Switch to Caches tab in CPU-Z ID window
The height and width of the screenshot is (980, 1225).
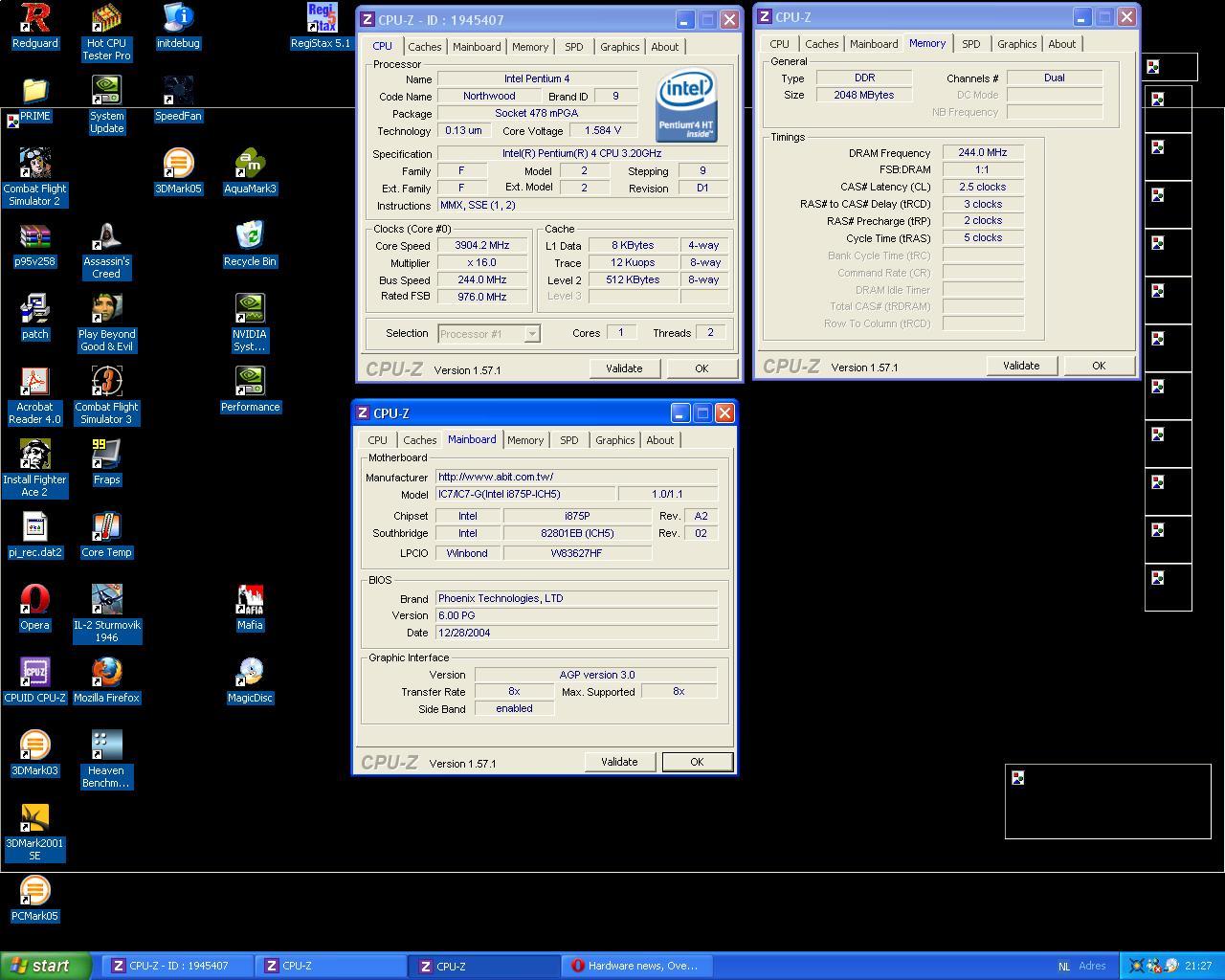424,47
